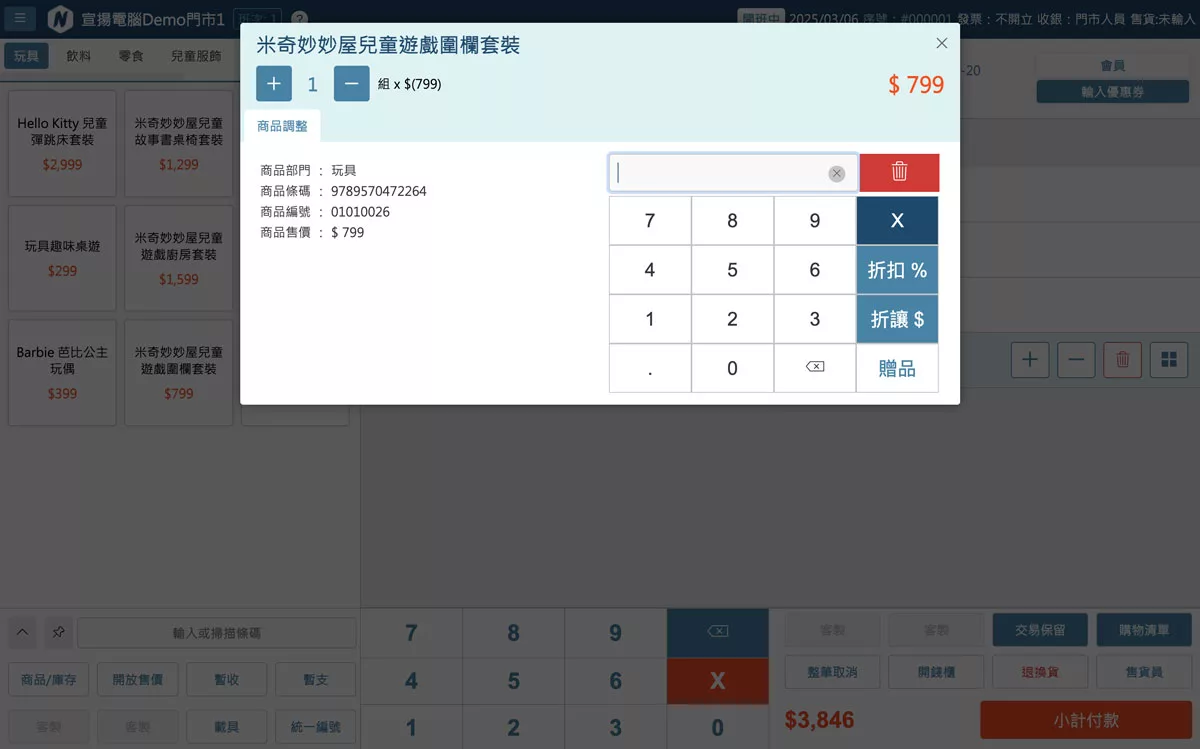The height and width of the screenshot is (749, 1200).
Task: Click the plus icon in the cart toolbar
Action: coord(1030,359)
